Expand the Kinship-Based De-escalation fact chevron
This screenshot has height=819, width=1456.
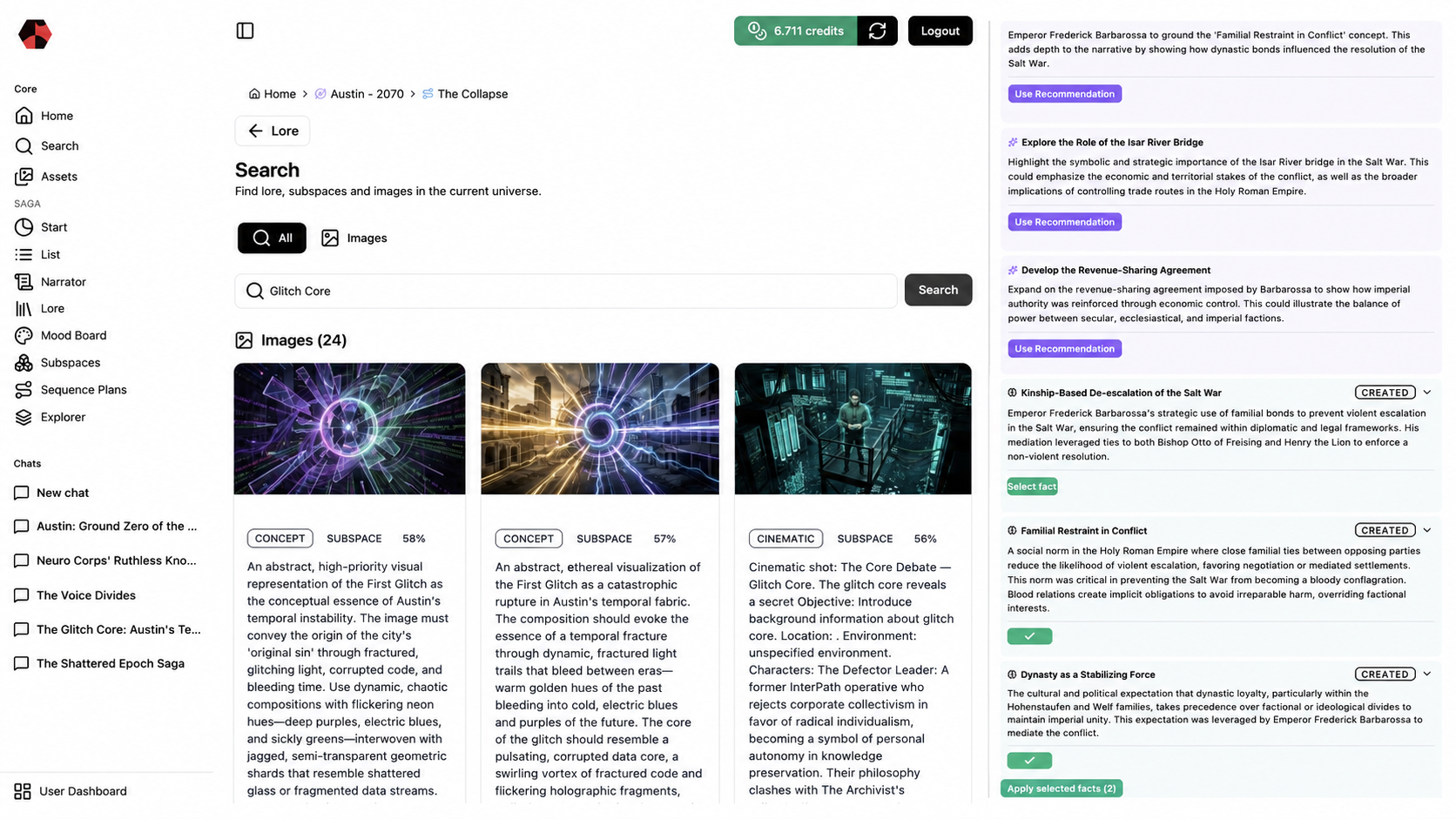click(x=1427, y=393)
